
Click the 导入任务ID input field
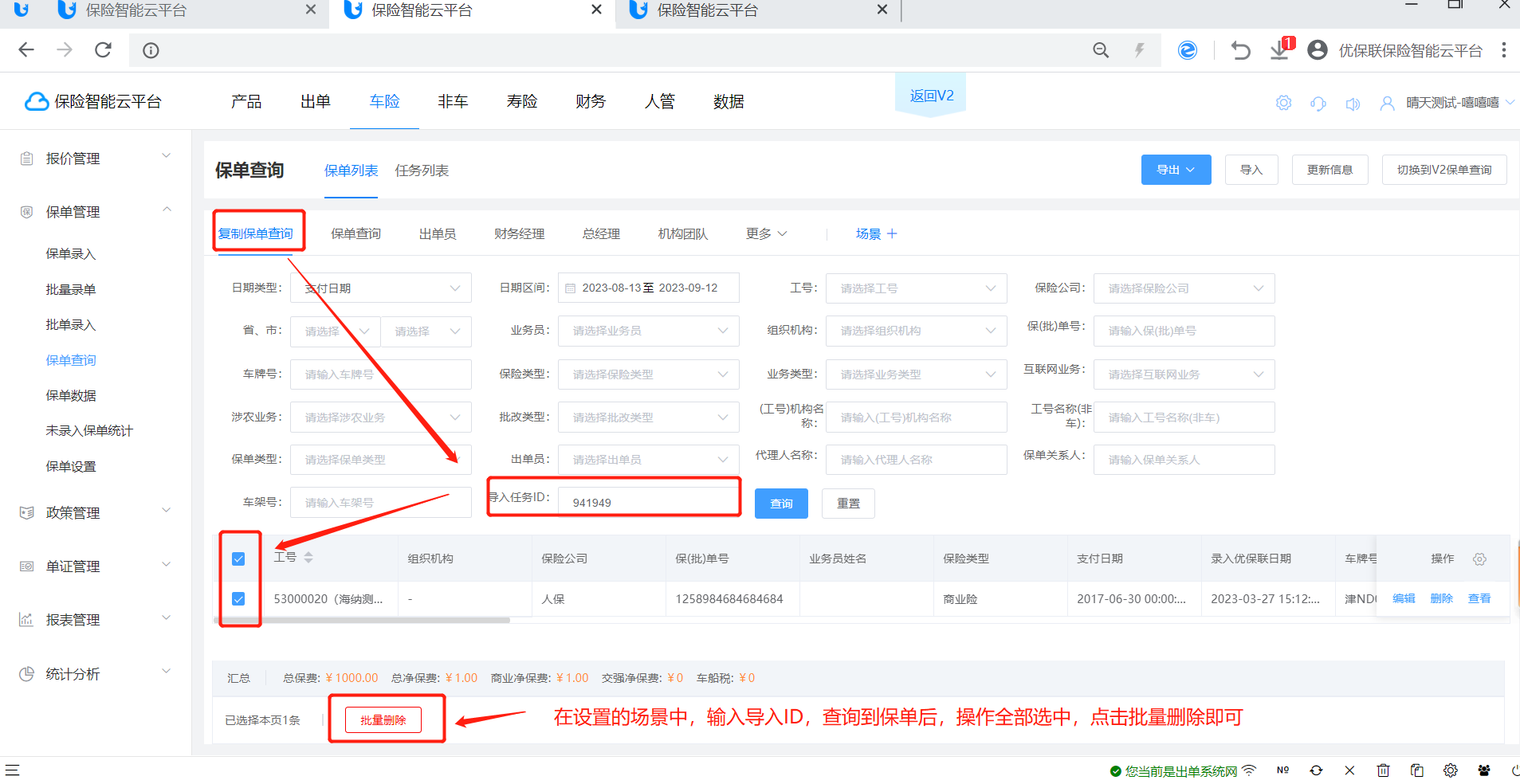click(649, 503)
